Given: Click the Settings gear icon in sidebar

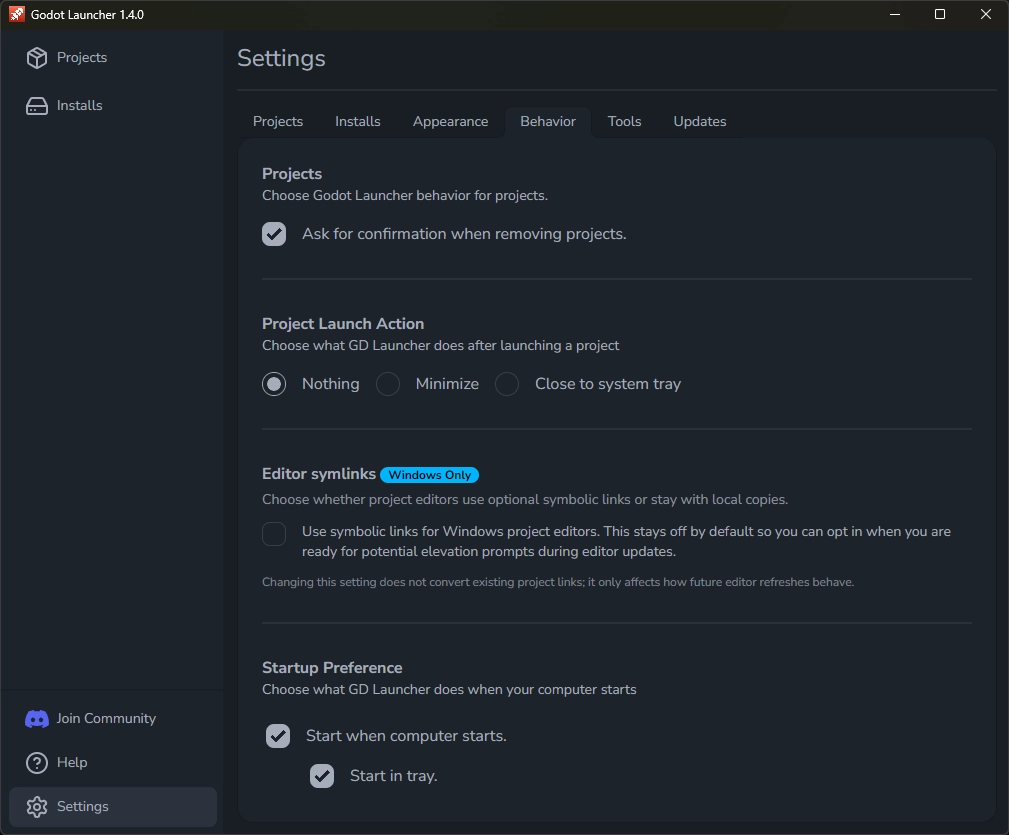Looking at the screenshot, I should pos(37,807).
